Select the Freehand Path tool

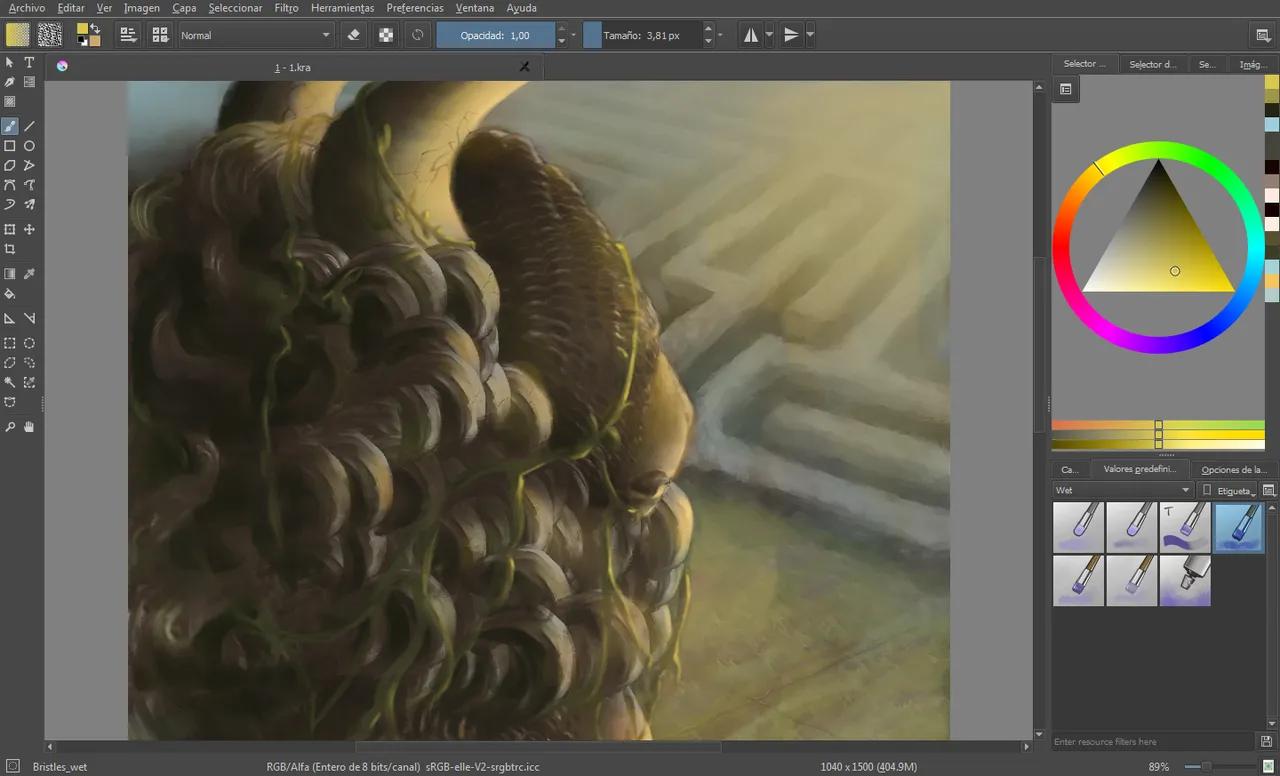click(x=29, y=185)
